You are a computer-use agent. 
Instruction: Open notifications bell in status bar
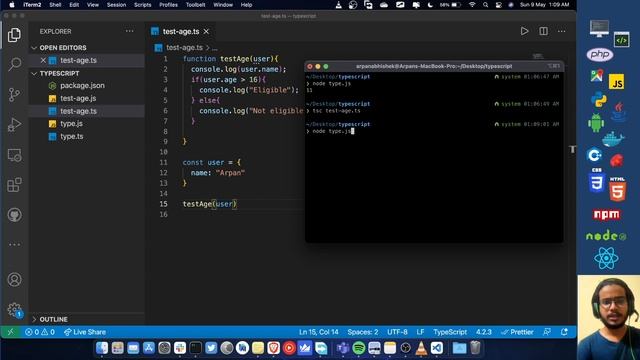[564, 332]
